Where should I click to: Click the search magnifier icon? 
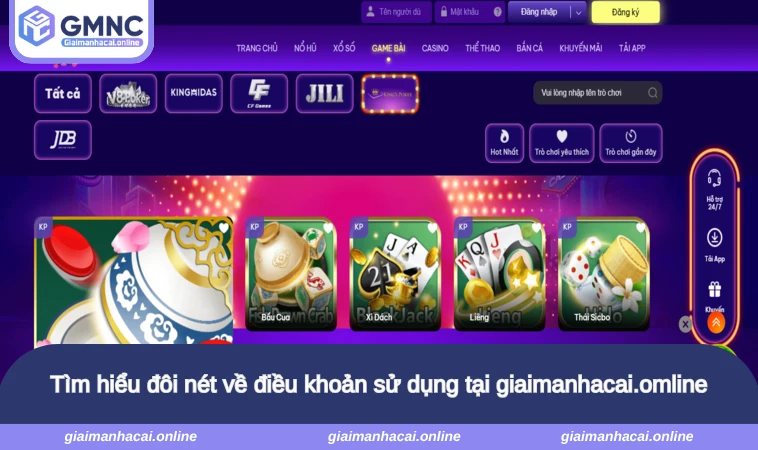653,93
